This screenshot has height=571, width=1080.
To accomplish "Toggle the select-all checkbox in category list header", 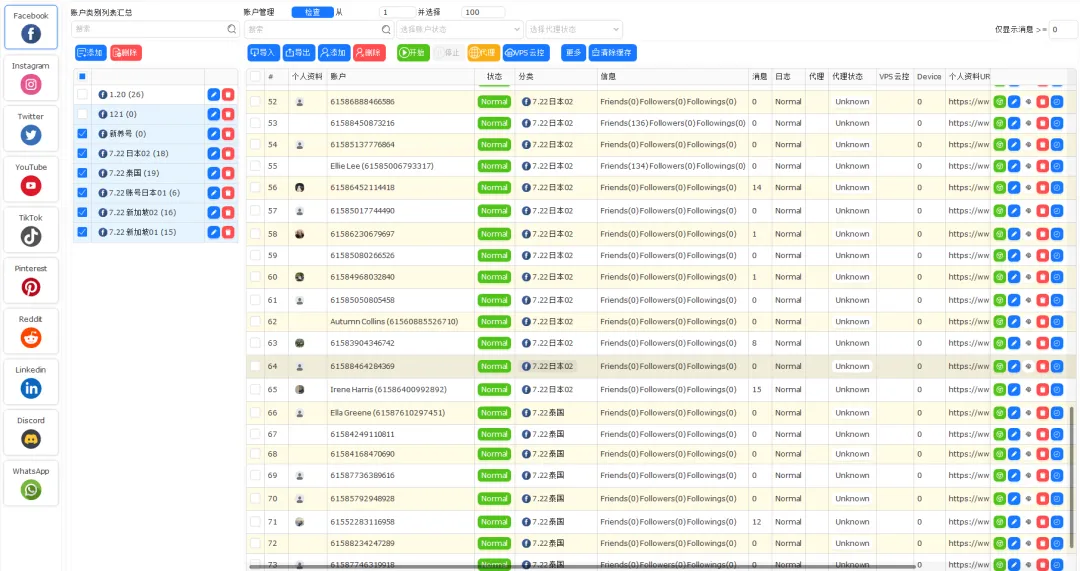I will (x=82, y=76).
